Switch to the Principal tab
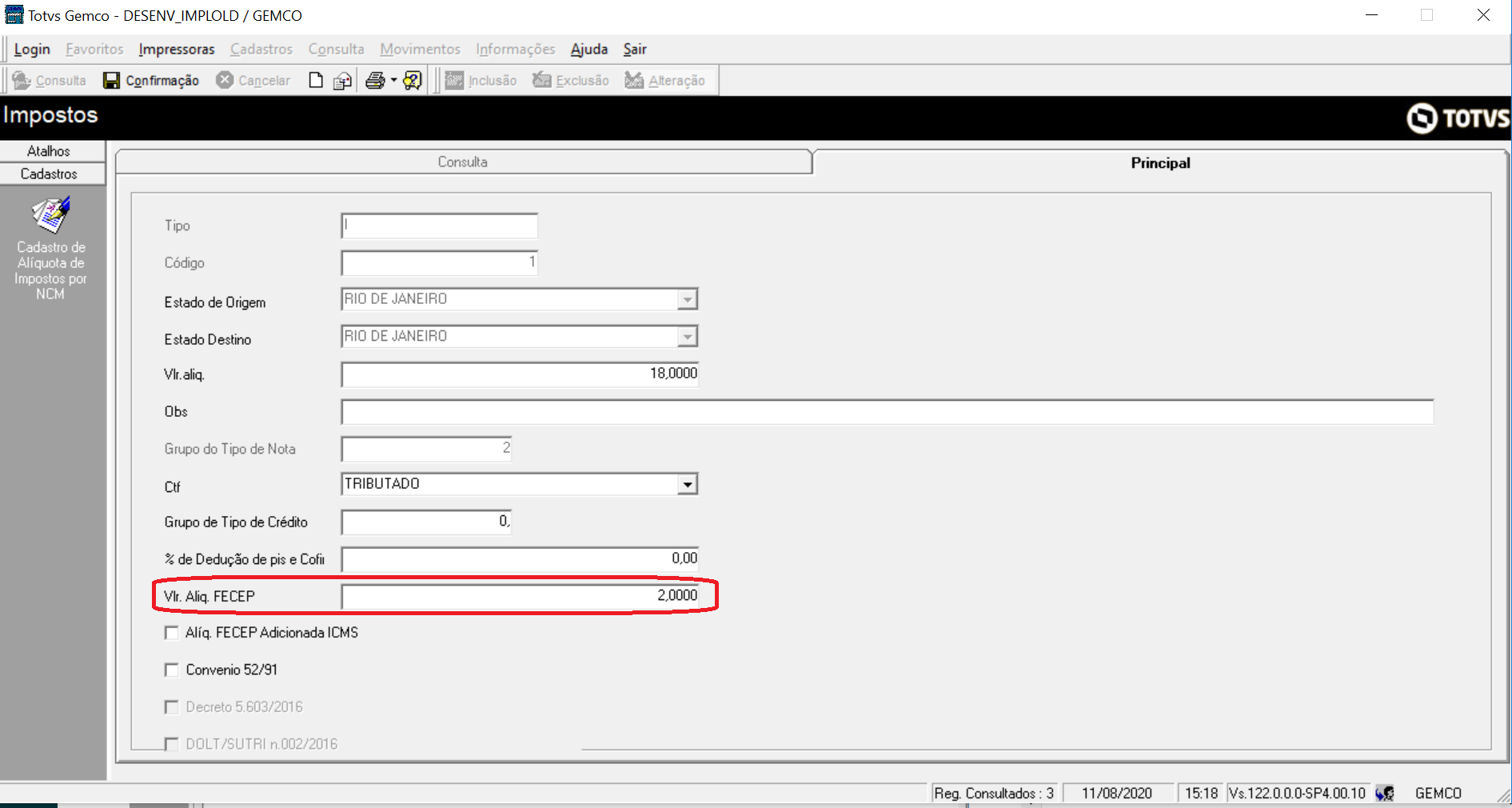The image size is (1512, 808). pos(1160,162)
